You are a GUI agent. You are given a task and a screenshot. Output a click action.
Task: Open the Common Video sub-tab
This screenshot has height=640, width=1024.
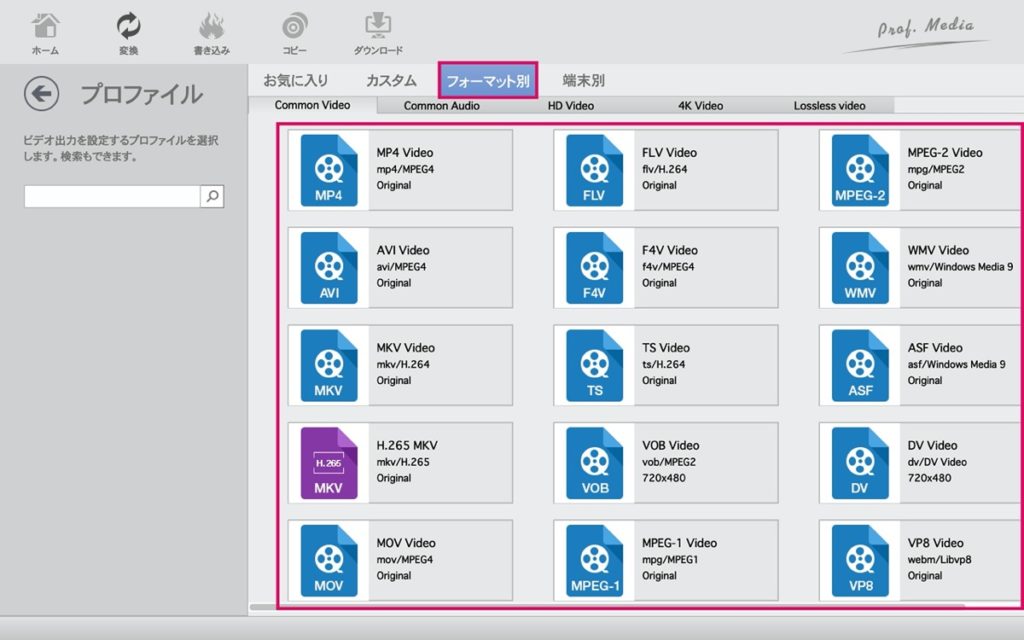[312, 105]
